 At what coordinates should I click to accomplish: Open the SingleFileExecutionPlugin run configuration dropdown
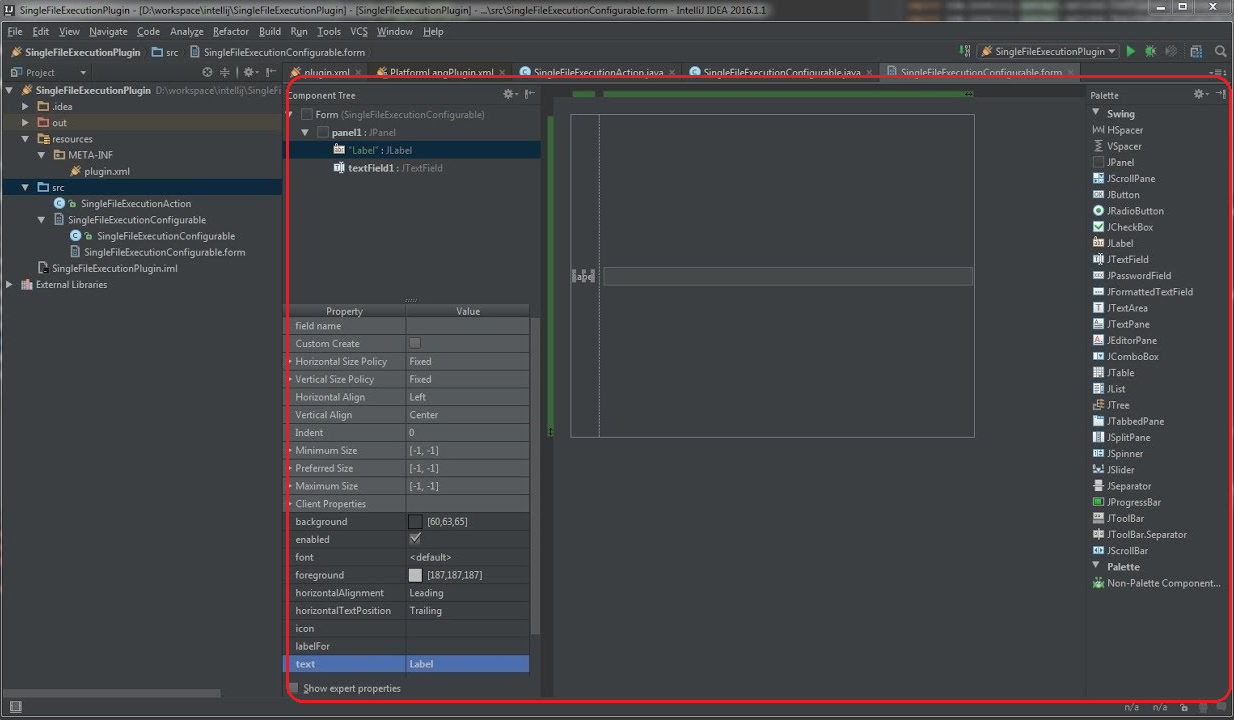coord(1047,51)
